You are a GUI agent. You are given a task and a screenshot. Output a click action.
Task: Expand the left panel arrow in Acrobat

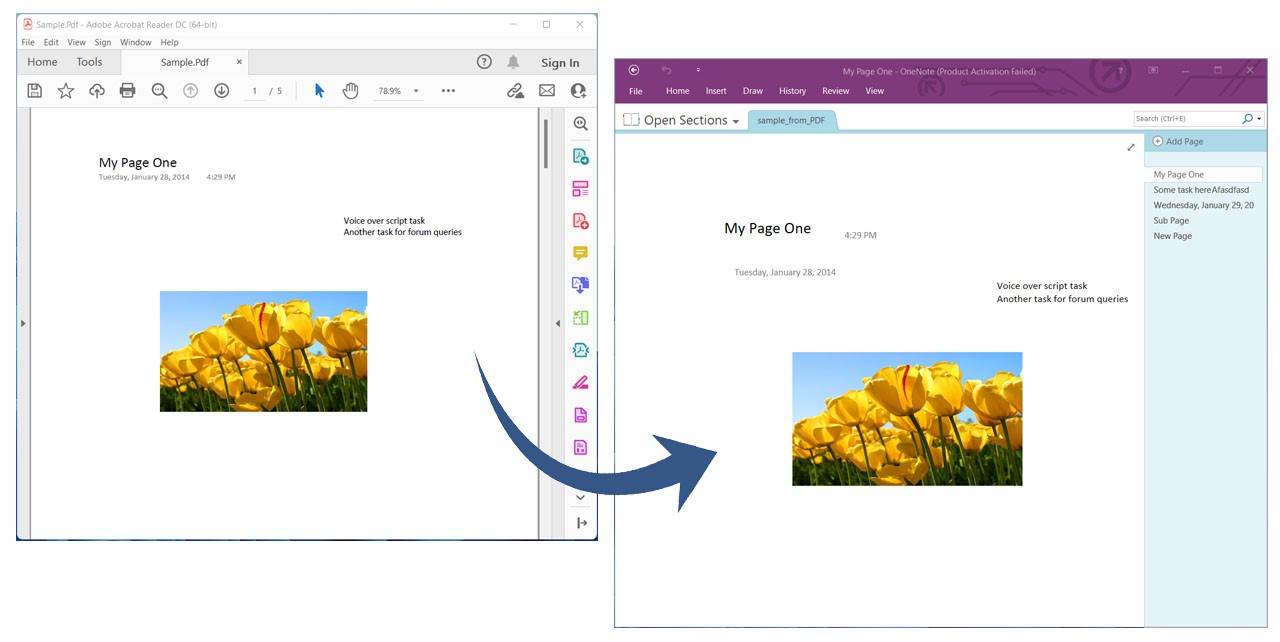tap(22, 322)
